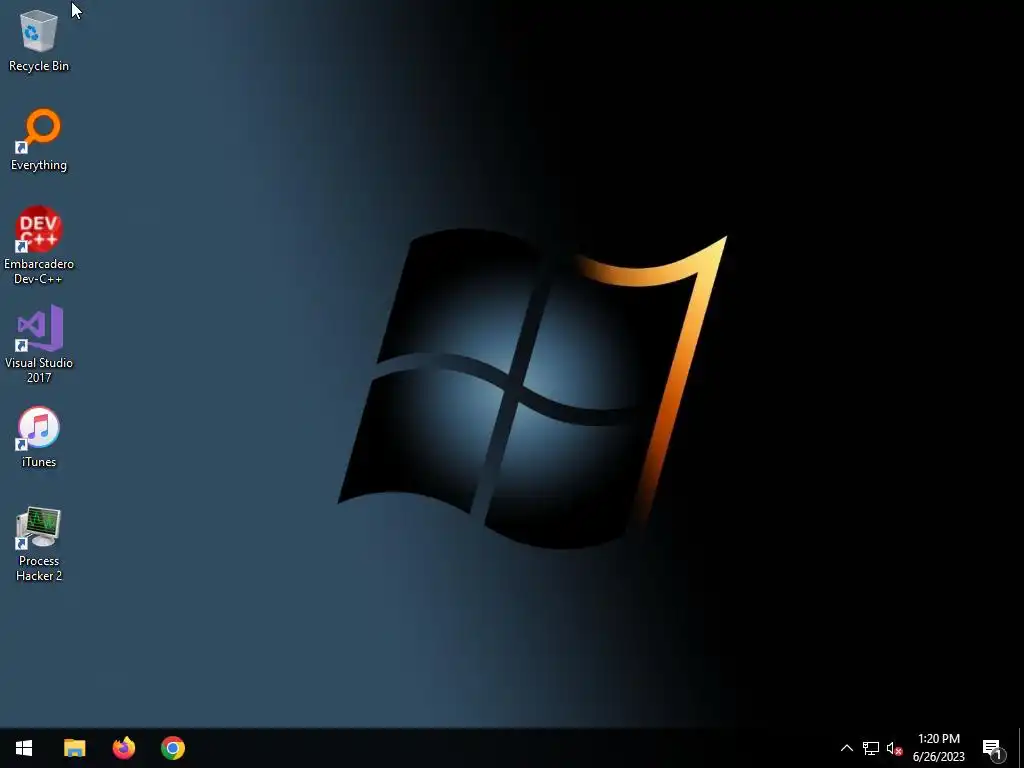
Task: Open the Windows Start menu
Action: [x=24, y=748]
